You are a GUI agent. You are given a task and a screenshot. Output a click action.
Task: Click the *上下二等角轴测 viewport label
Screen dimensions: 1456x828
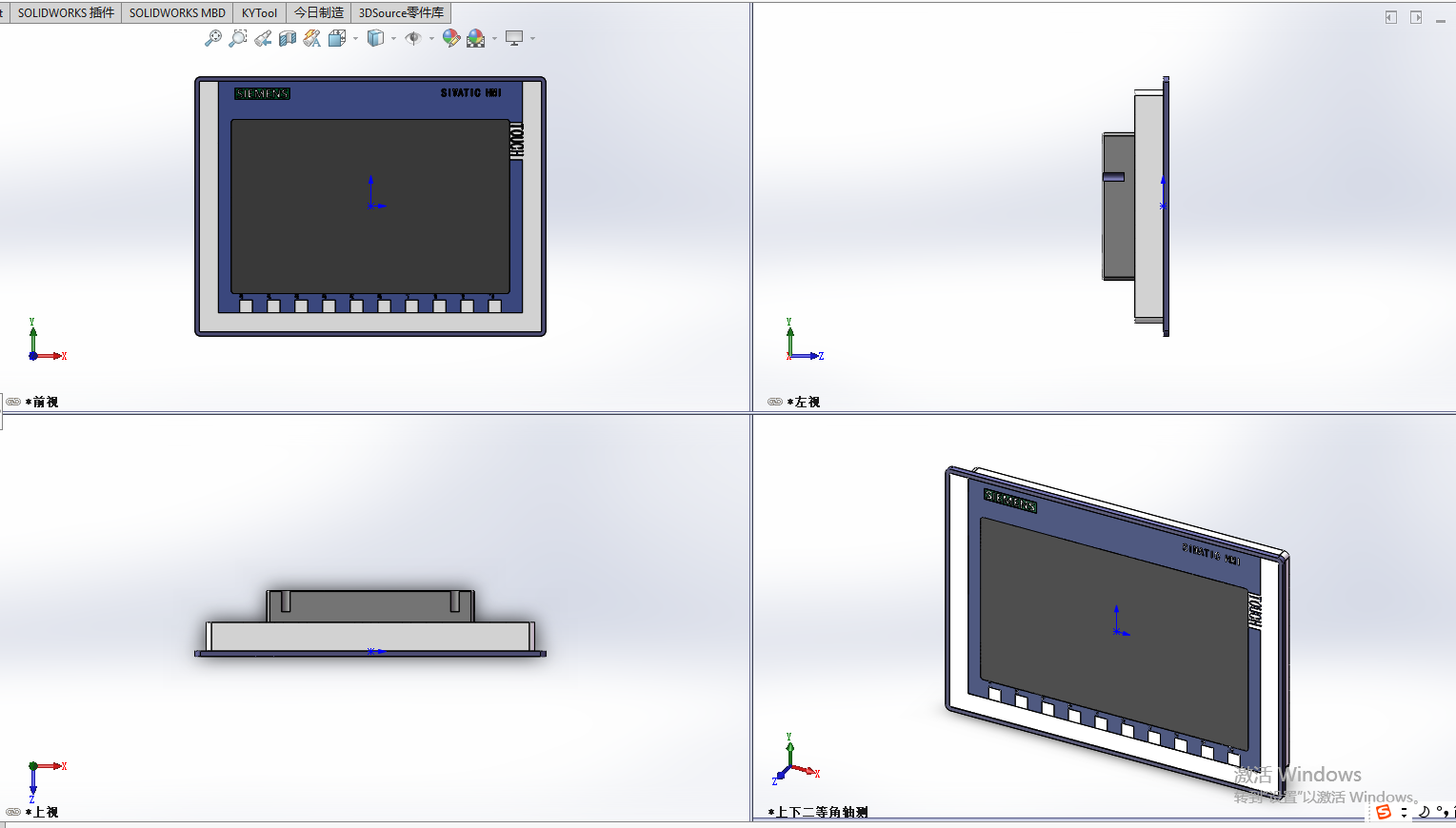[818, 812]
